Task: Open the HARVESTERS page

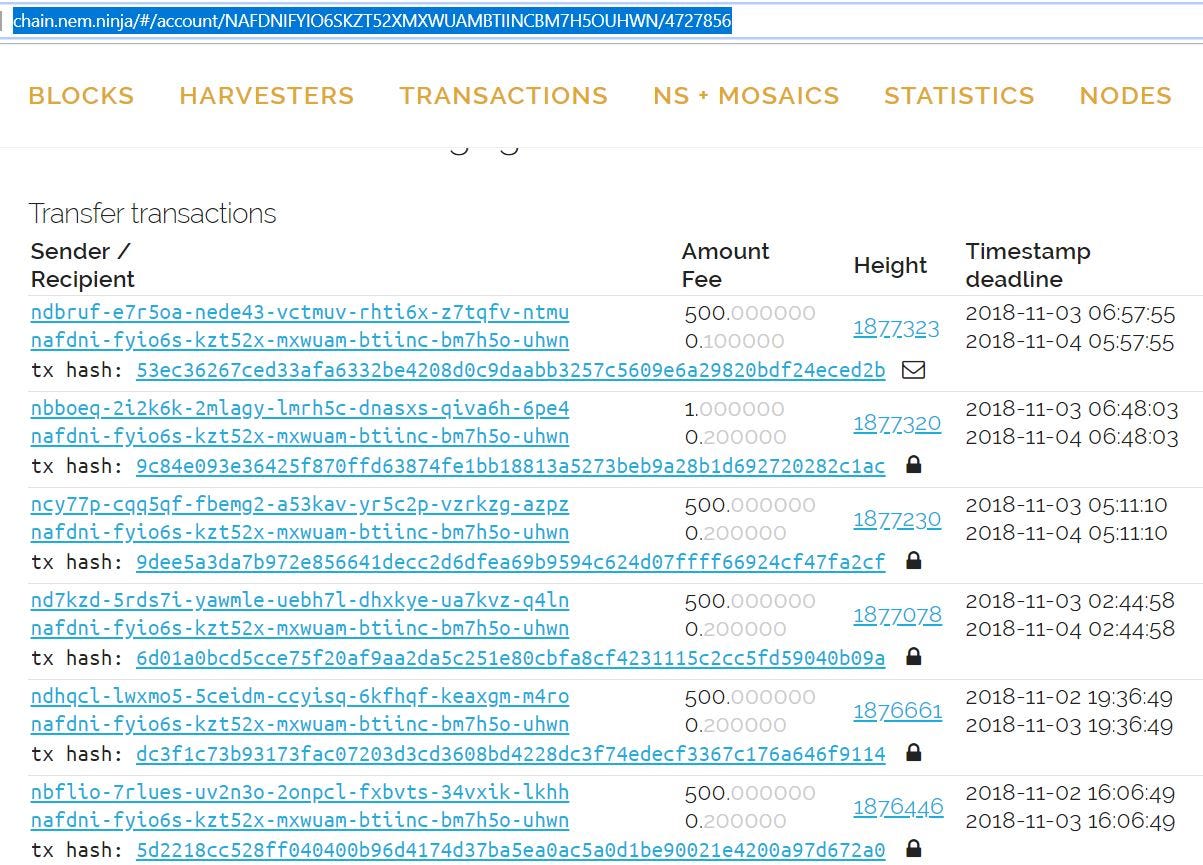Action: coord(267,96)
